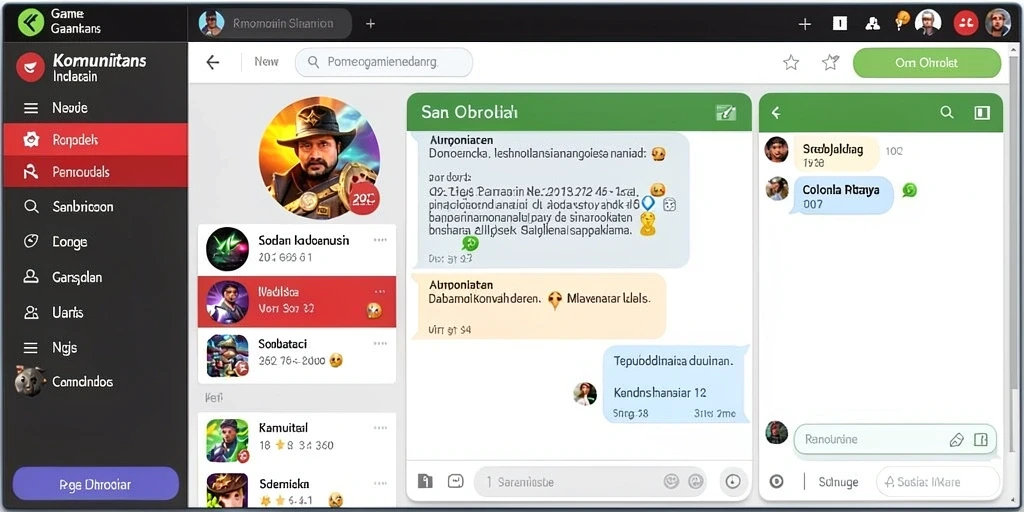Open the options dots for Kamuitaal
Image resolution: width=1024 pixels, height=512 pixels.
point(380,428)
